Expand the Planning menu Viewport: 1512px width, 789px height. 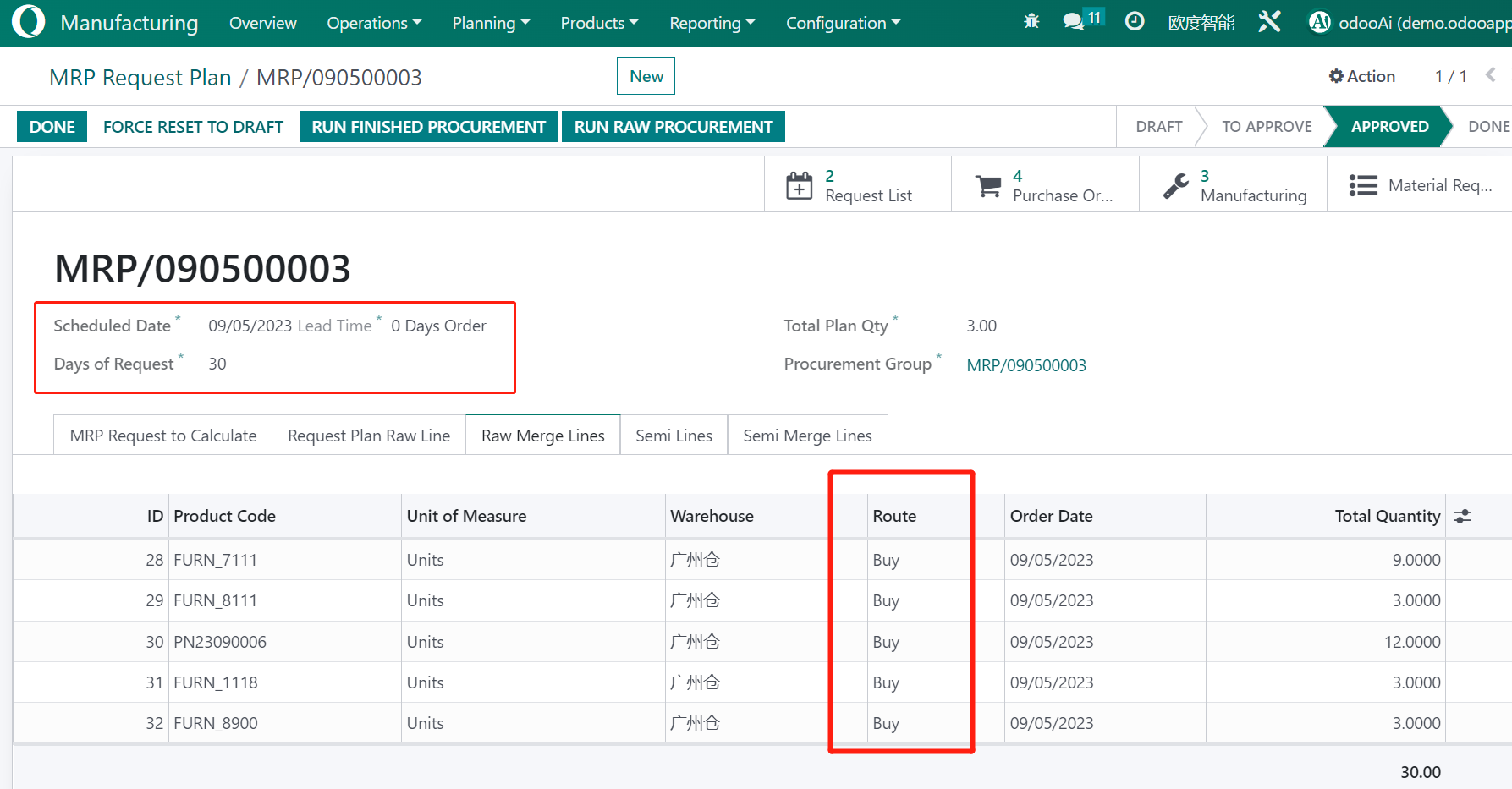point(491,23)
